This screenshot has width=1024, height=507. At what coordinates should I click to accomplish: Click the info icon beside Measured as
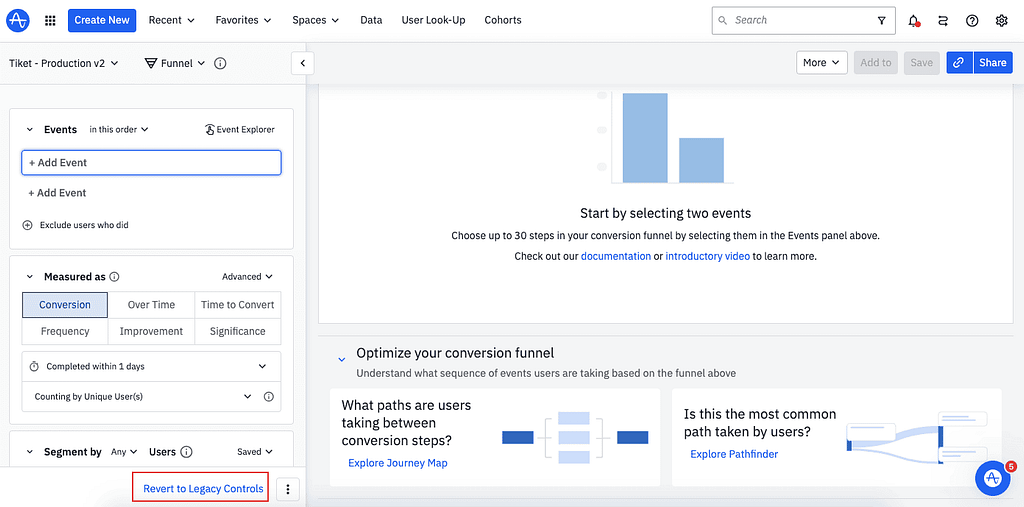click(x=114, y=277)
